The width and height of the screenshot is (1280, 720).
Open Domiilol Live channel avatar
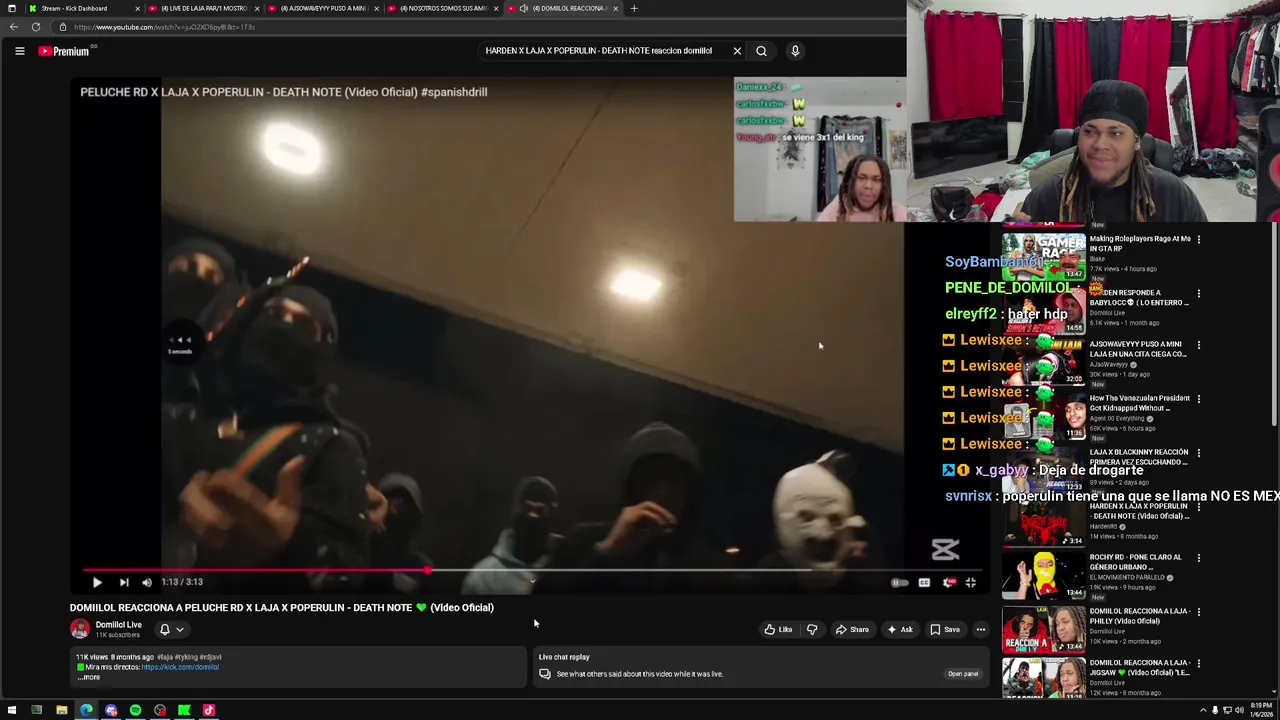tap(79, 629)
